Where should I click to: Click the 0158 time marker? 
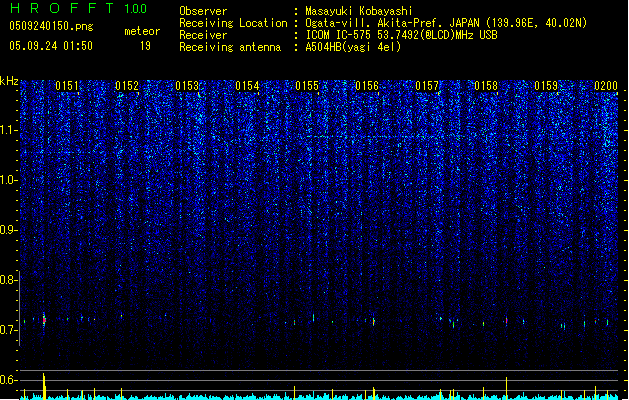(x=486, y=86)
